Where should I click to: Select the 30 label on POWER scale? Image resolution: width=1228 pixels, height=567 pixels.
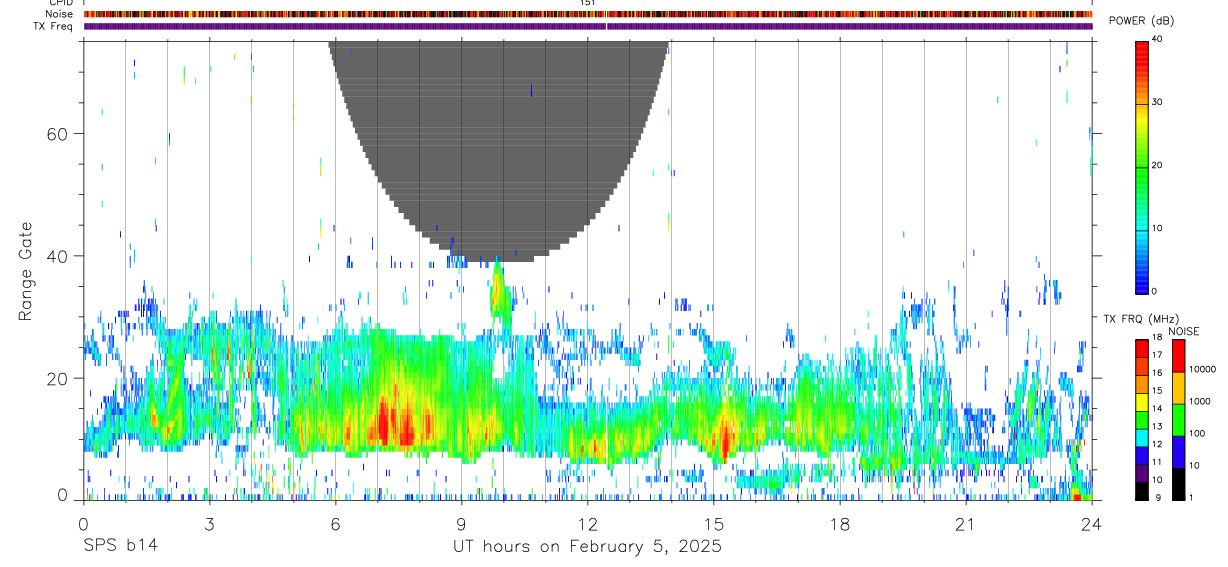coord(1157,103)
